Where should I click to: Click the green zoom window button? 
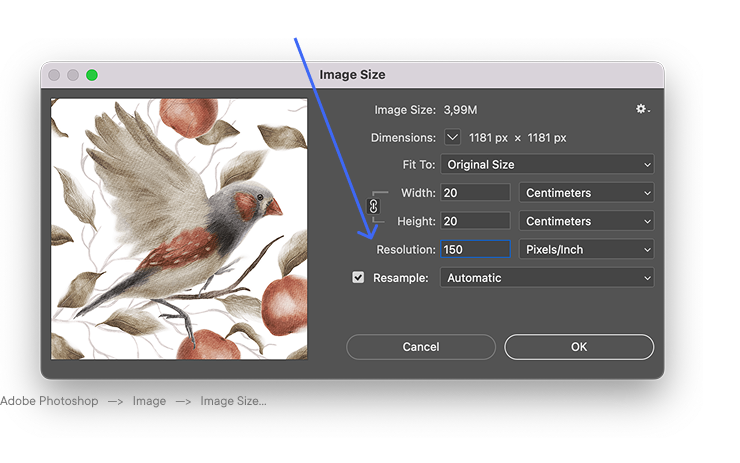(x=92, y=75)
